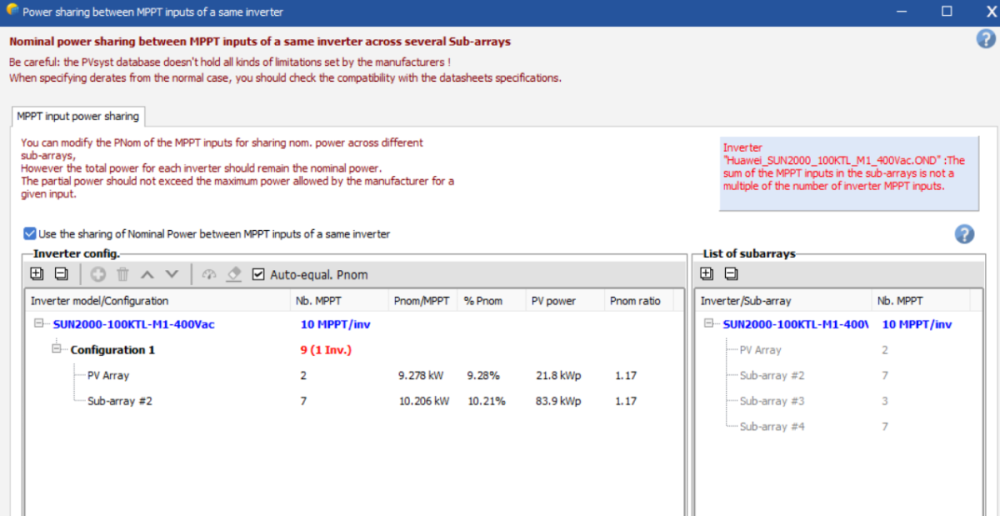Viewport: 1000px width, 516px height.
Task: Uncheck sharing of Nominal Power between MPPT inputs
Action: [30, 234]
